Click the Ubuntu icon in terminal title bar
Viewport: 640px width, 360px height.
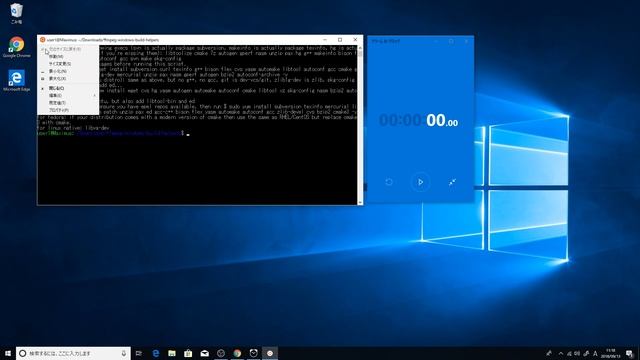coord(42,40)
